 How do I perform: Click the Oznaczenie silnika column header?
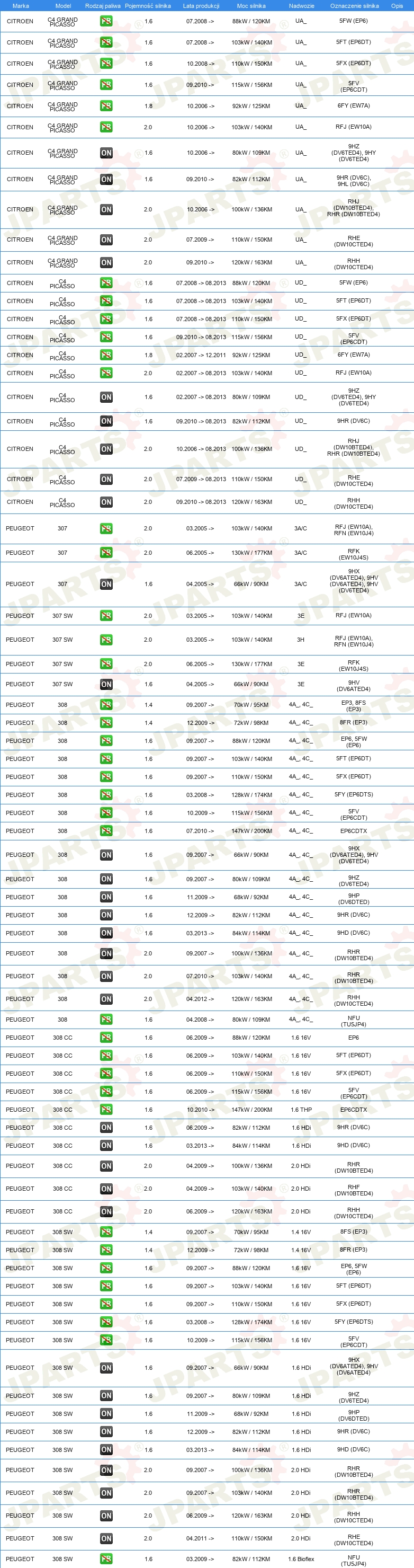pyautogui.click(x=354, y=6)
